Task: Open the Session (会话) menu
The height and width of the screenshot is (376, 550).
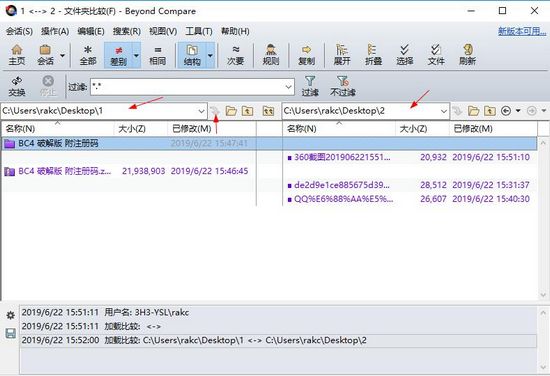Action: (x=19, y=31)
